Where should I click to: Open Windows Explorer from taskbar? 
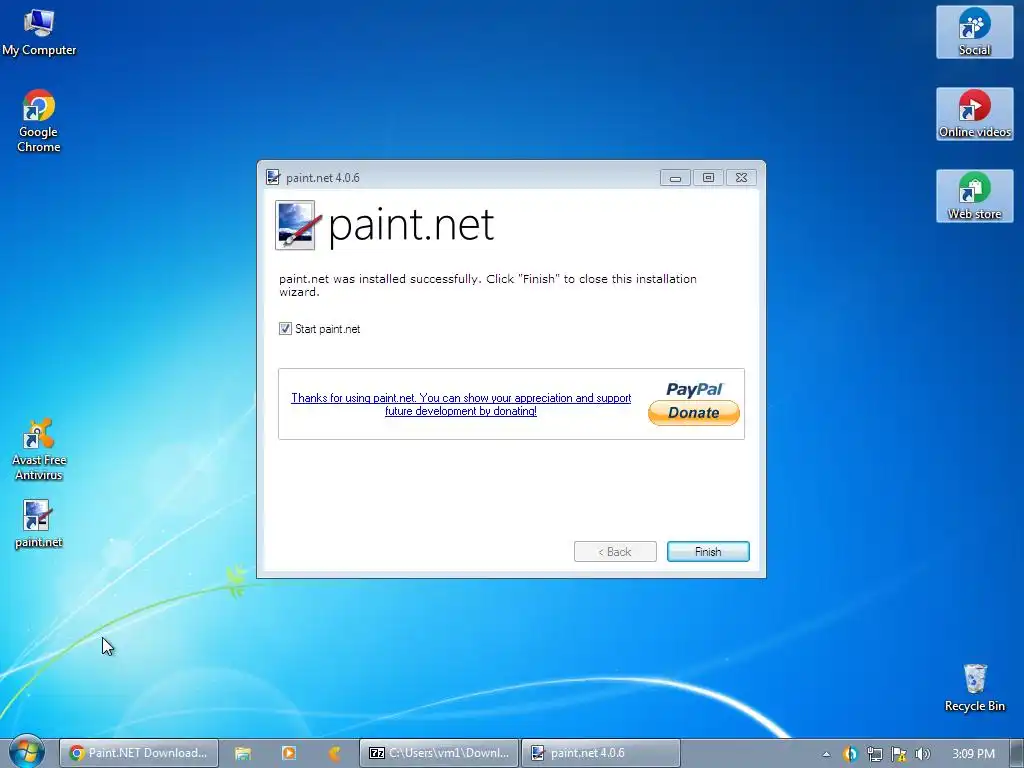click(x=243, y=753)
